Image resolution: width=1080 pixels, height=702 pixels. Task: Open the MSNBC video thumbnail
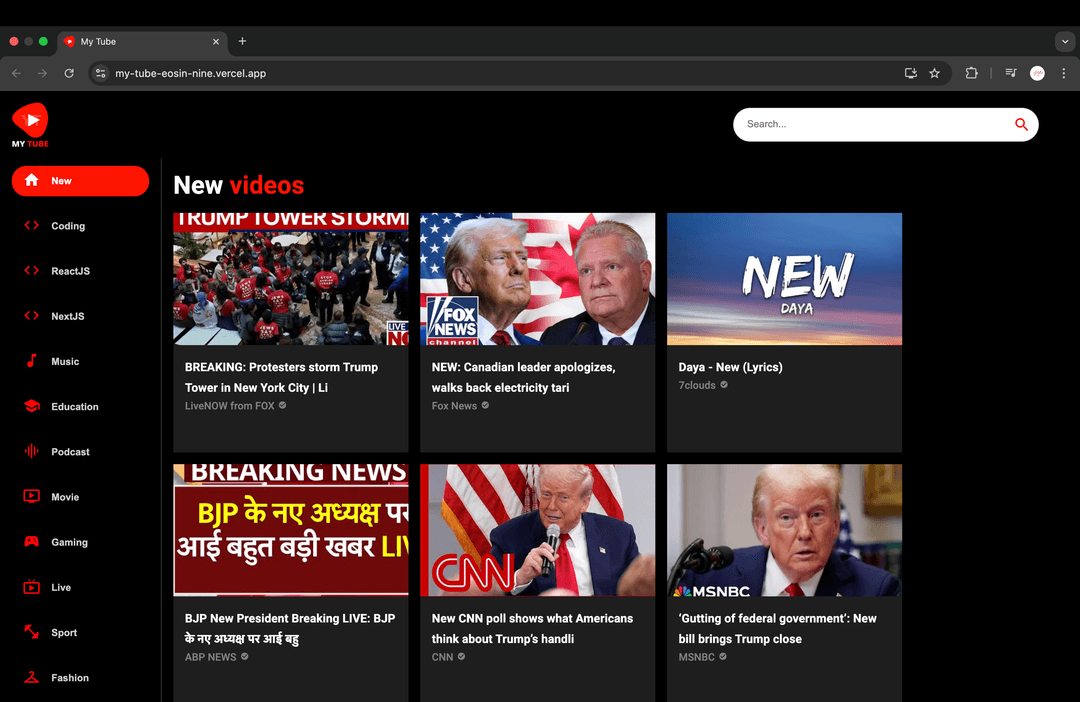pos(784,530)
